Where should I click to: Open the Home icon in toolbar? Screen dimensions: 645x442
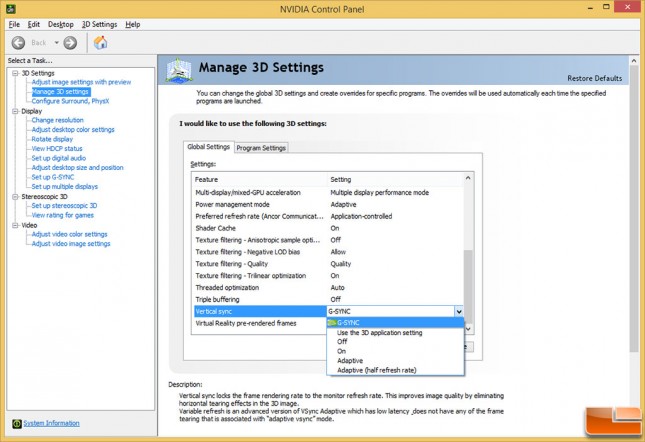[x=100, y=42]
